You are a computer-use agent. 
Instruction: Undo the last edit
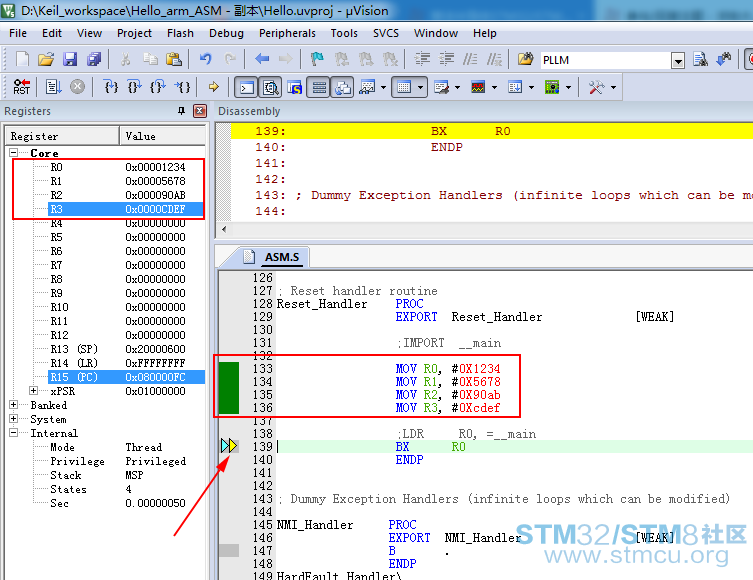[206, 60]
